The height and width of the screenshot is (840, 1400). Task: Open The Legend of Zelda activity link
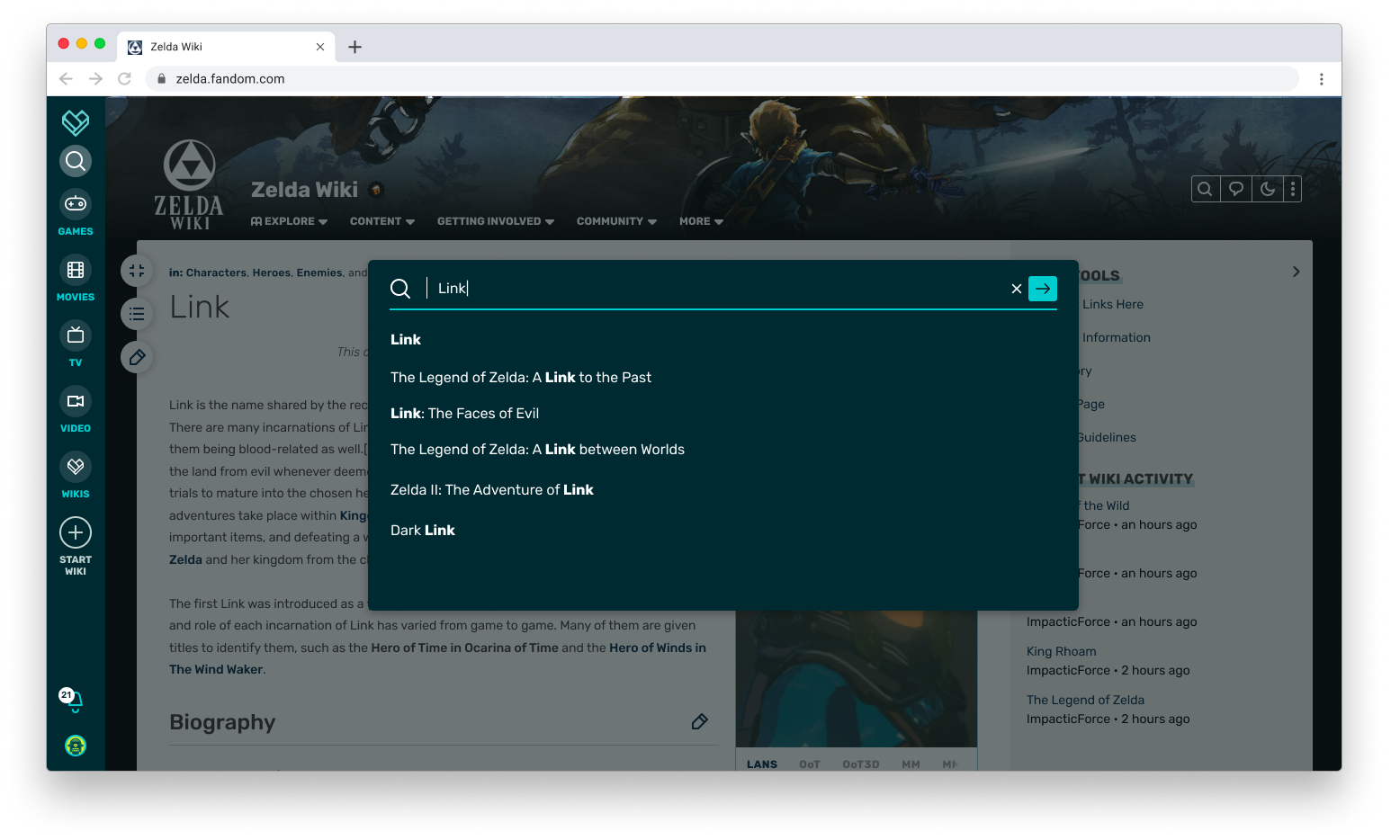1085,700
